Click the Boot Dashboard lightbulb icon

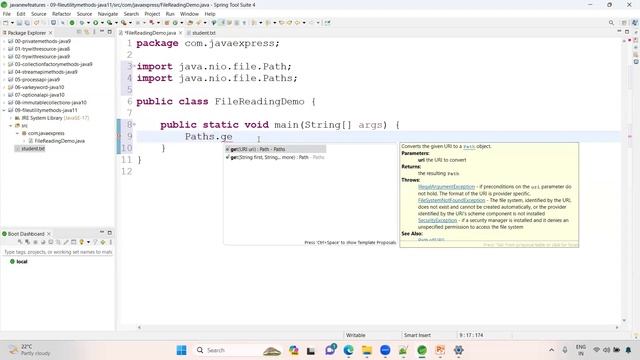click(81, 242)
